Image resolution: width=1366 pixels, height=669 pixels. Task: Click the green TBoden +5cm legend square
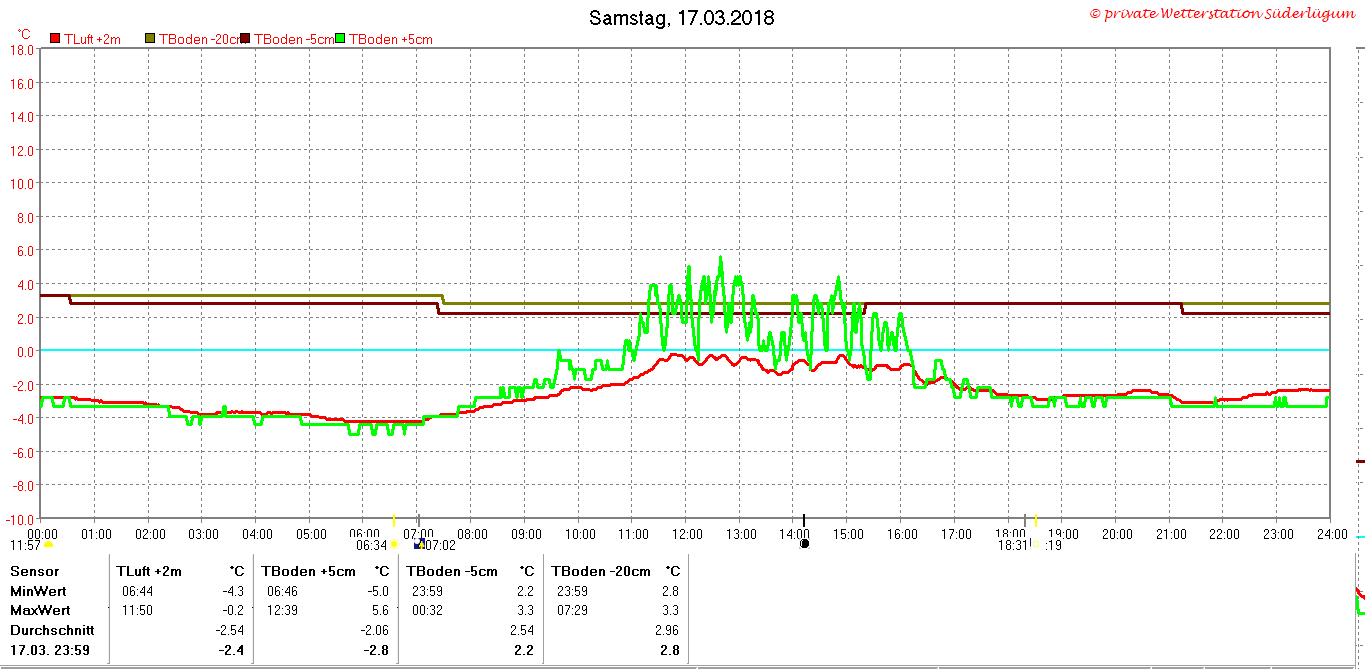pos(340,39)
